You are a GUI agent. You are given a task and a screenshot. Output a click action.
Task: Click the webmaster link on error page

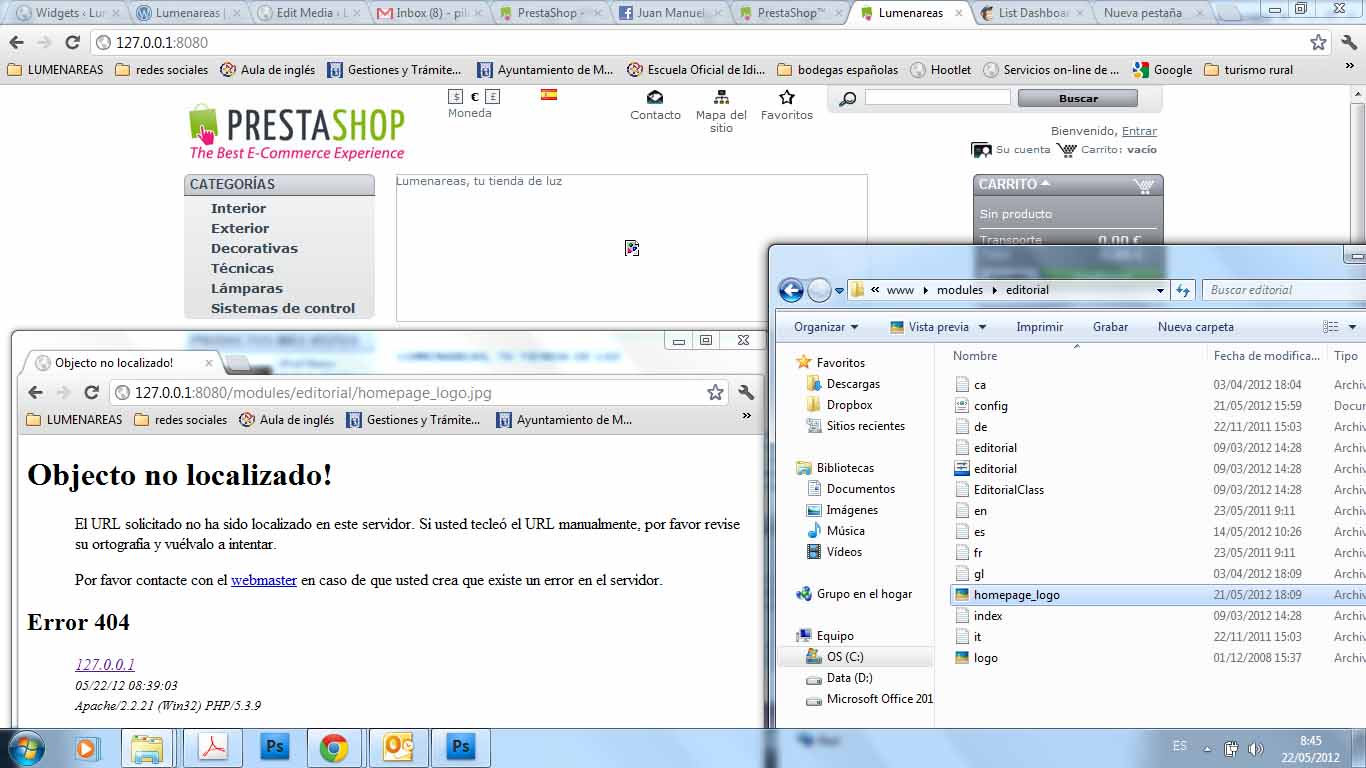(x=264, y=580)
